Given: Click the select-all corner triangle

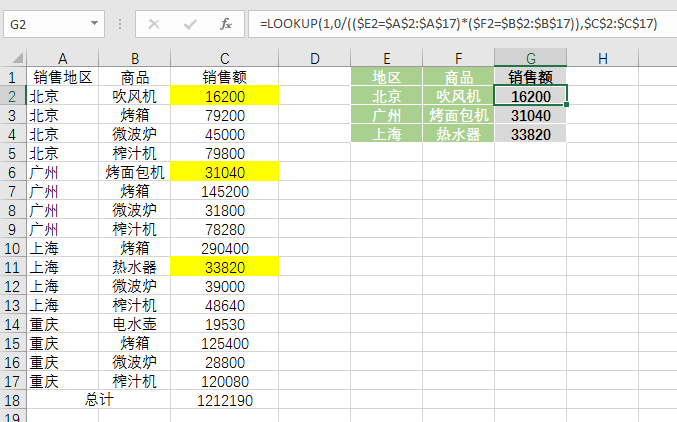Looking at the screenshot, I should 17,58.
